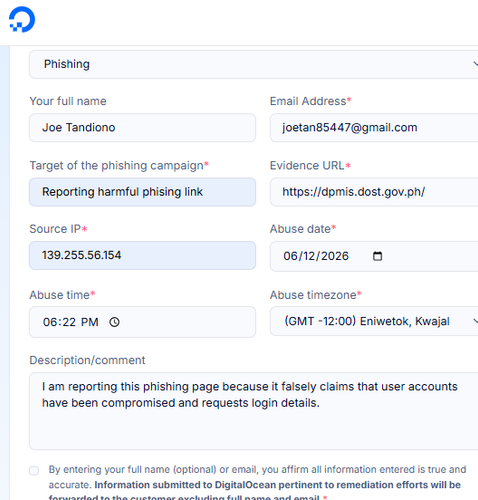Click the Target of the phishing campaign field
The width and height of the screenshot is (478, 500).
pos(143,192)
